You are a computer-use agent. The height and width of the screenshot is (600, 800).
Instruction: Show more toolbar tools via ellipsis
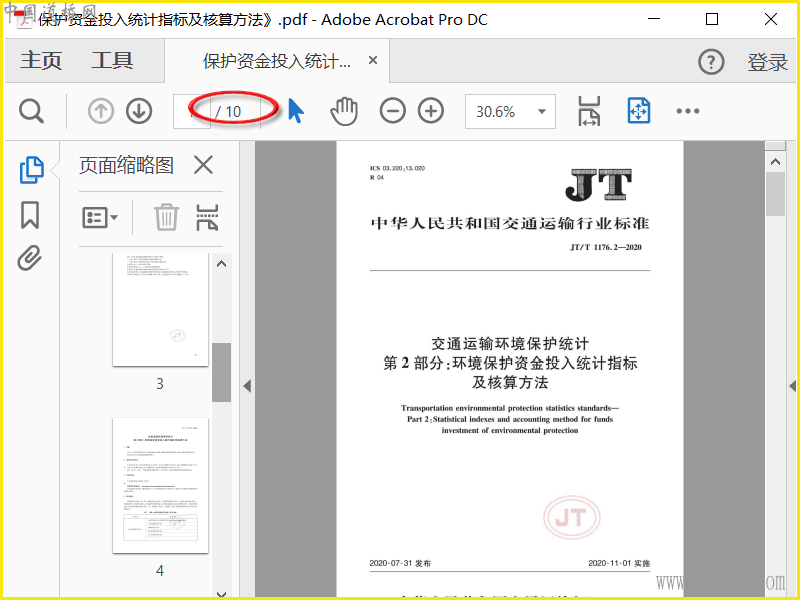688,111
